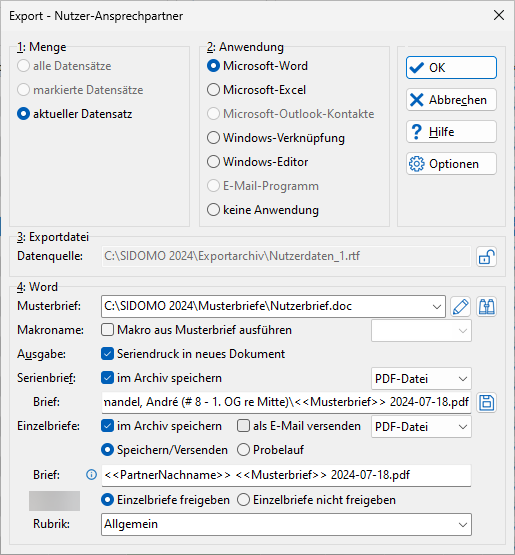This screenshot has width=515, height=555.
Task: Click the blue info icon beside Brief field
Action: pyautogui.click(x=91, y=475)
